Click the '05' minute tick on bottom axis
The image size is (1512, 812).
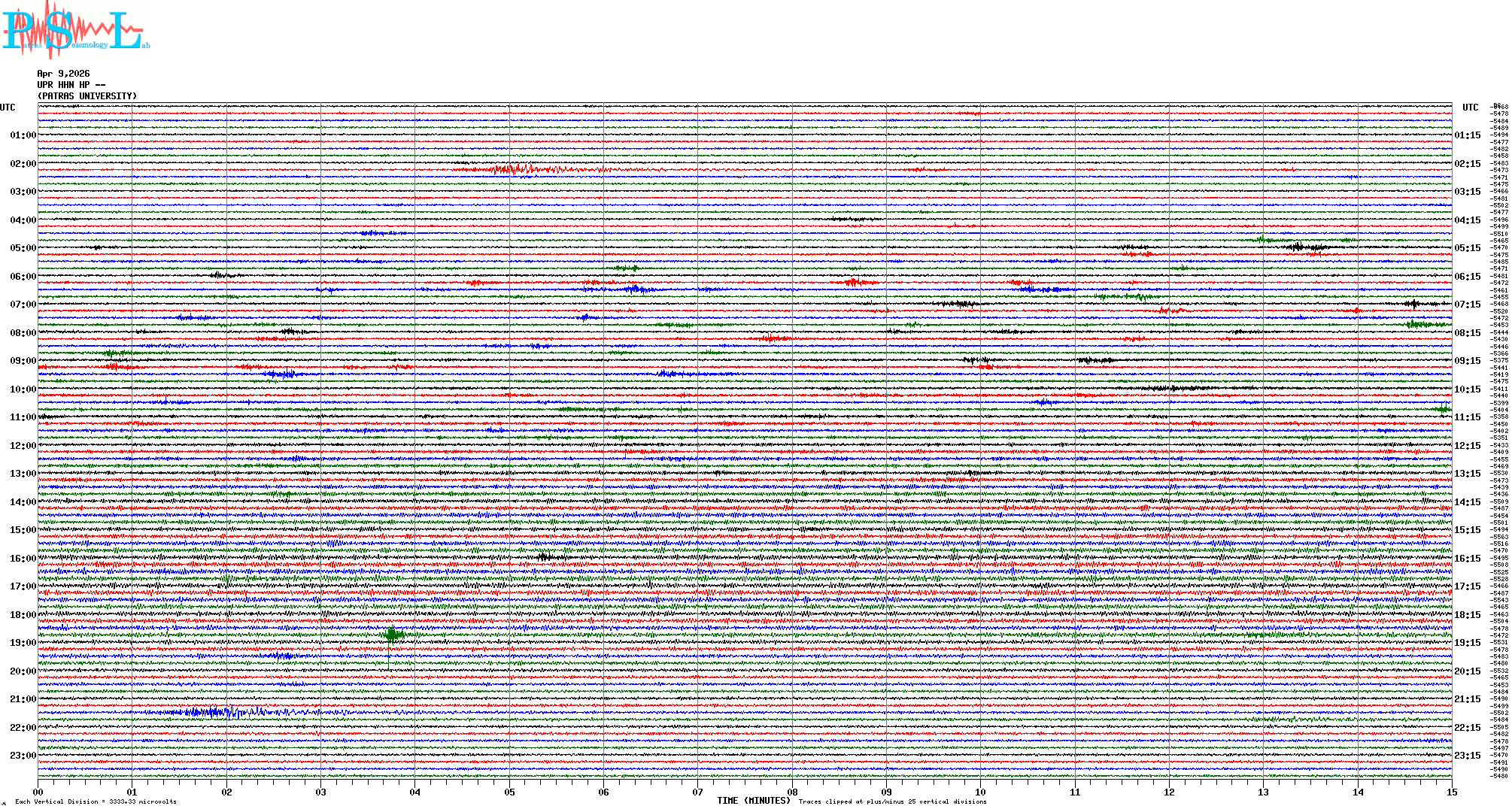point(509,792)
